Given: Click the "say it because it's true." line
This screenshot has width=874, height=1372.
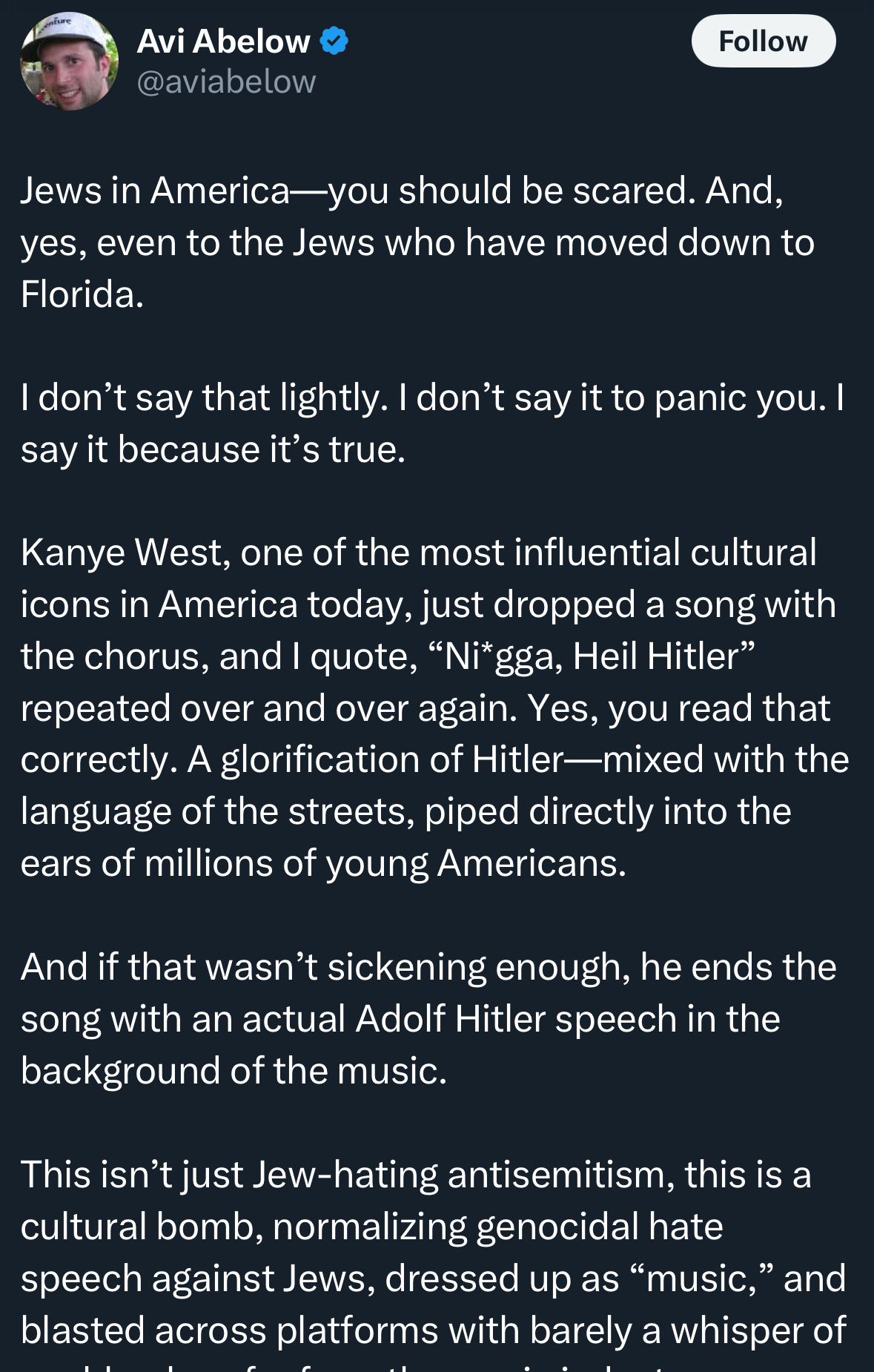Looking at the screenshot, I should (x=213, y=449).
